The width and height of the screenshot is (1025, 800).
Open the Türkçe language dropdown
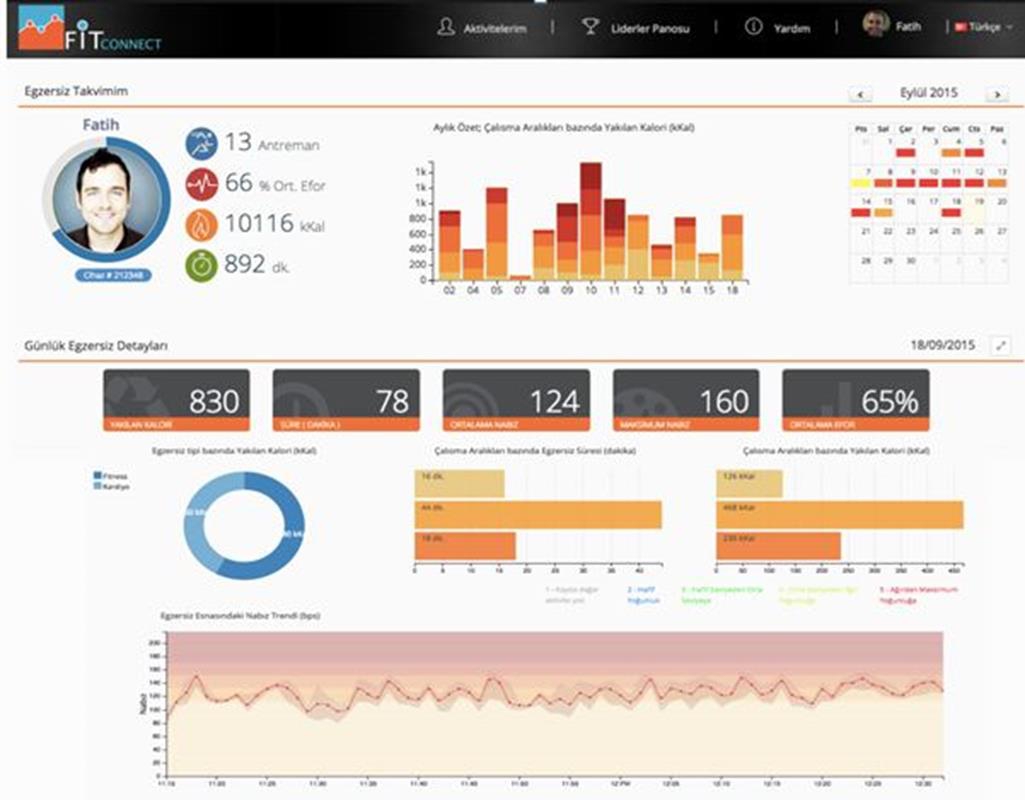tap(983, 27)
